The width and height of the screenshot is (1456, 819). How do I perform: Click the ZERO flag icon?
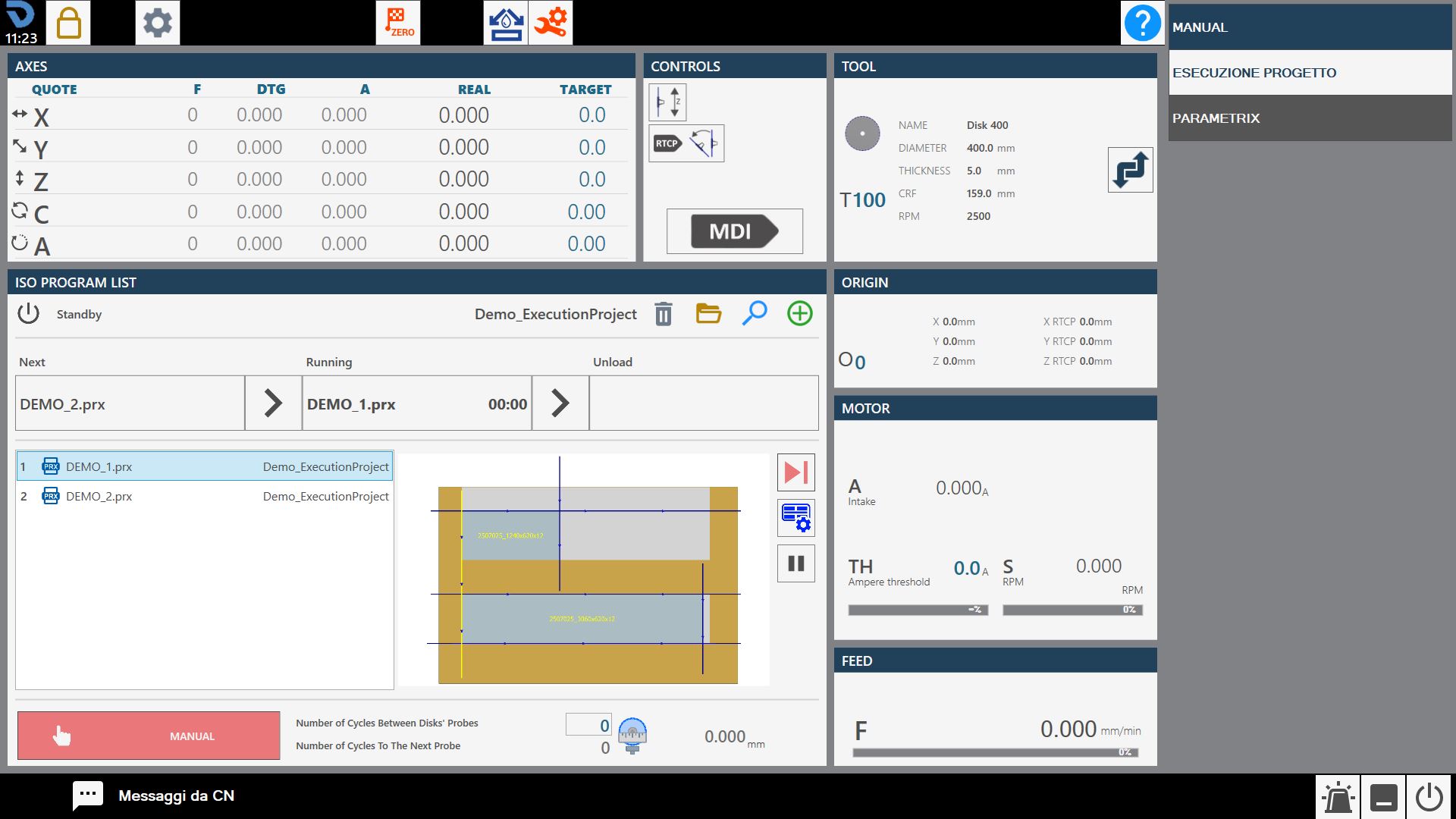click(398, 23)
